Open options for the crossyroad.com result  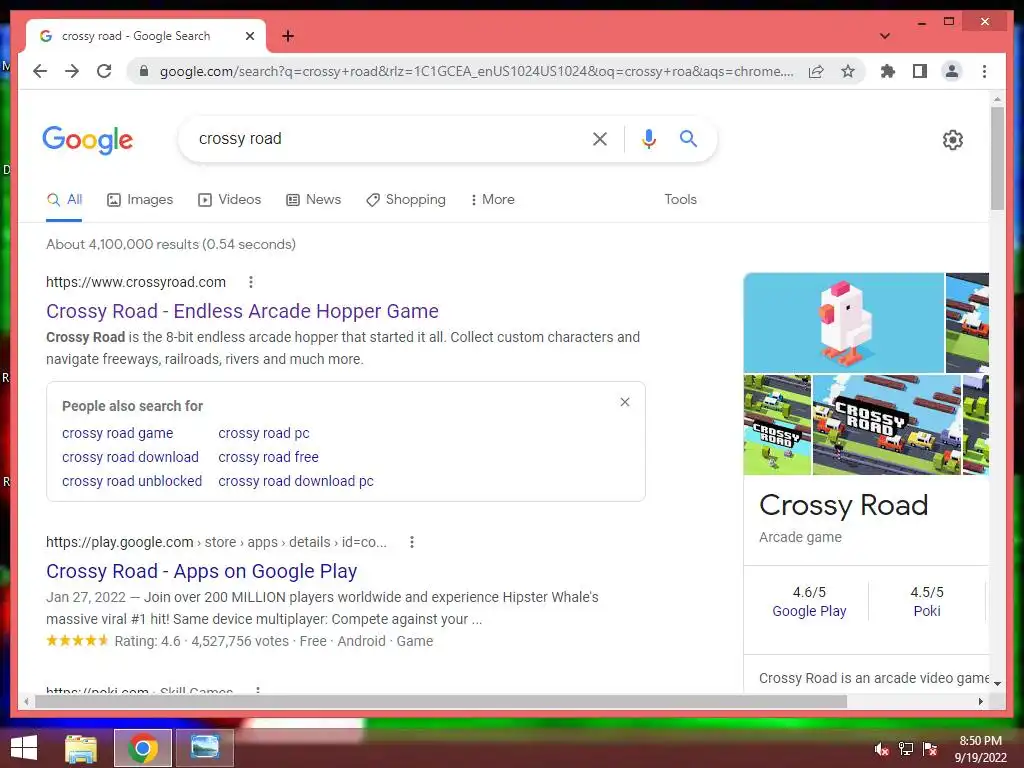click(x=251, y=282)
